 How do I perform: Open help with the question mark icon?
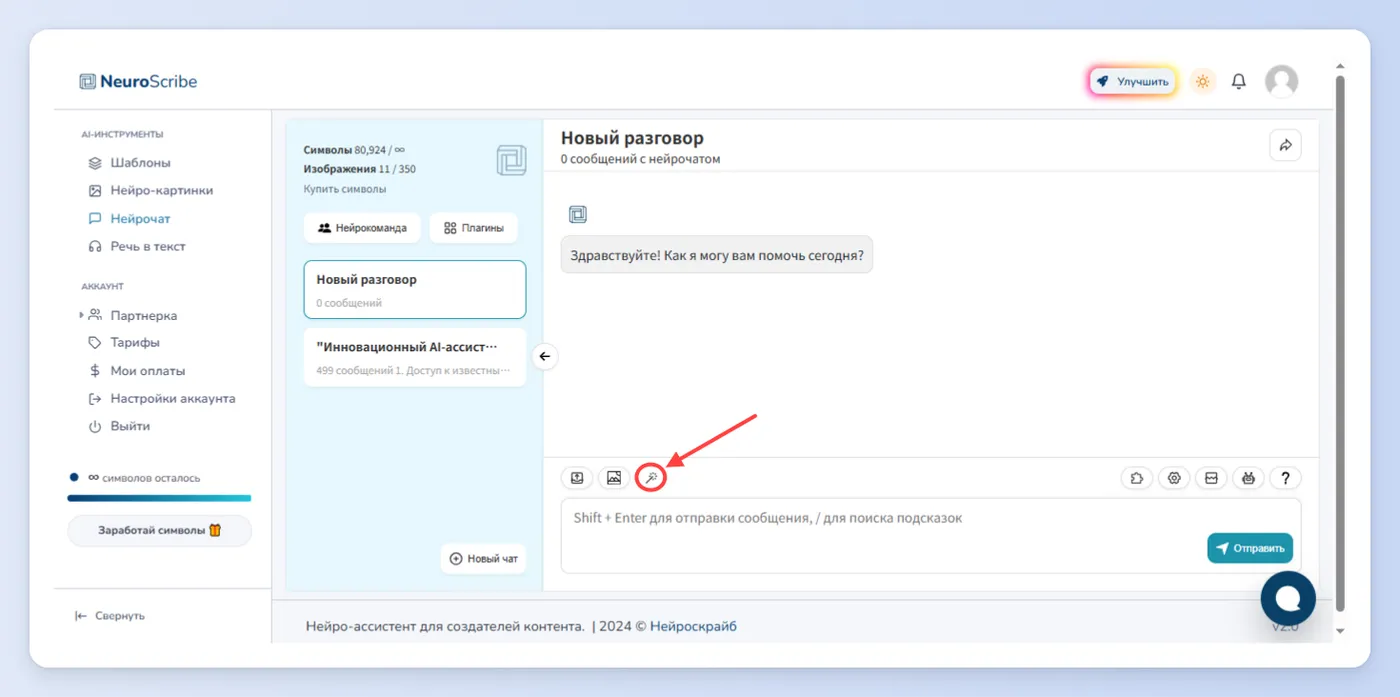1285,478
